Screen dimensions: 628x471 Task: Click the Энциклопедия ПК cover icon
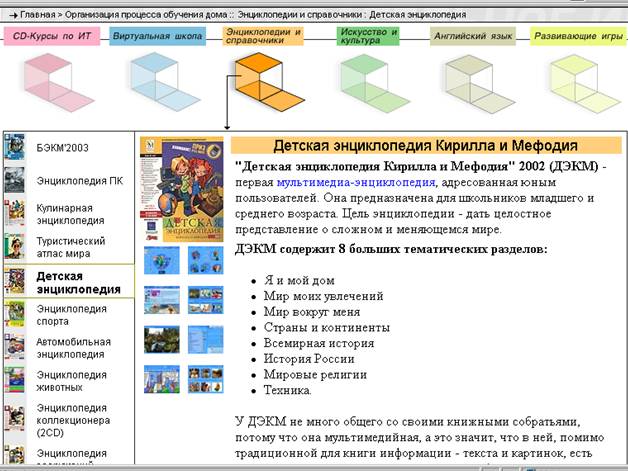(14, 180)
